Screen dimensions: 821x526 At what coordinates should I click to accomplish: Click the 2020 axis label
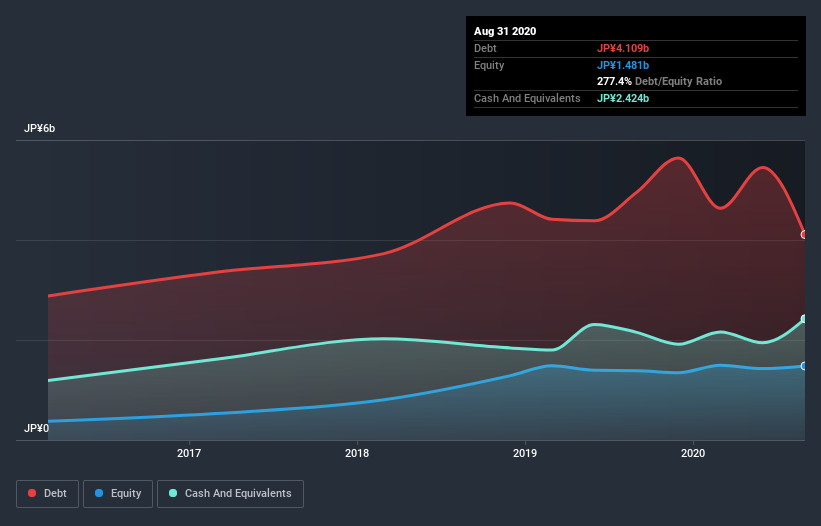(693, 453)
